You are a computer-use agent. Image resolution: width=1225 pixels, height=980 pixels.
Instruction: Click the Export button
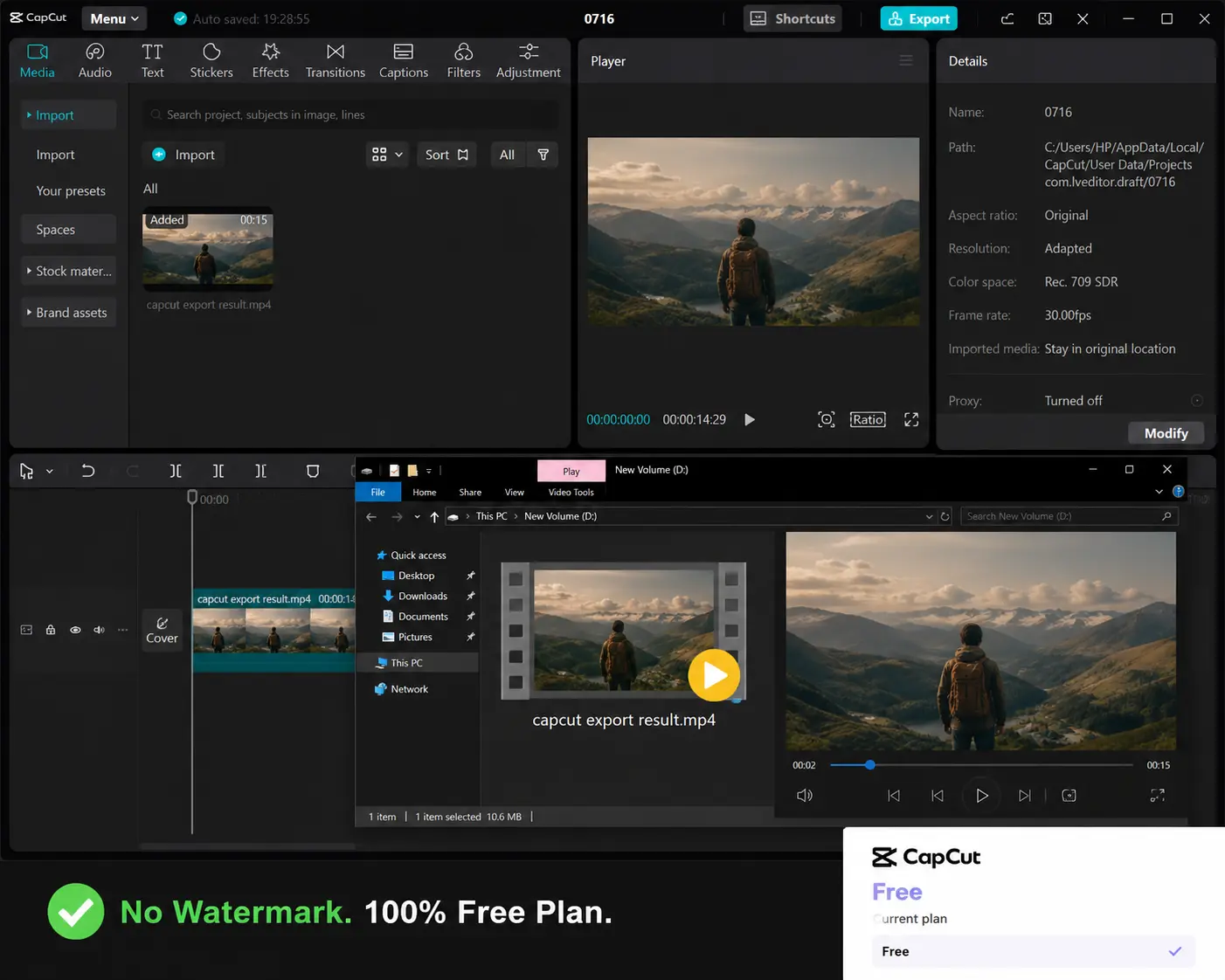point(918,18)
